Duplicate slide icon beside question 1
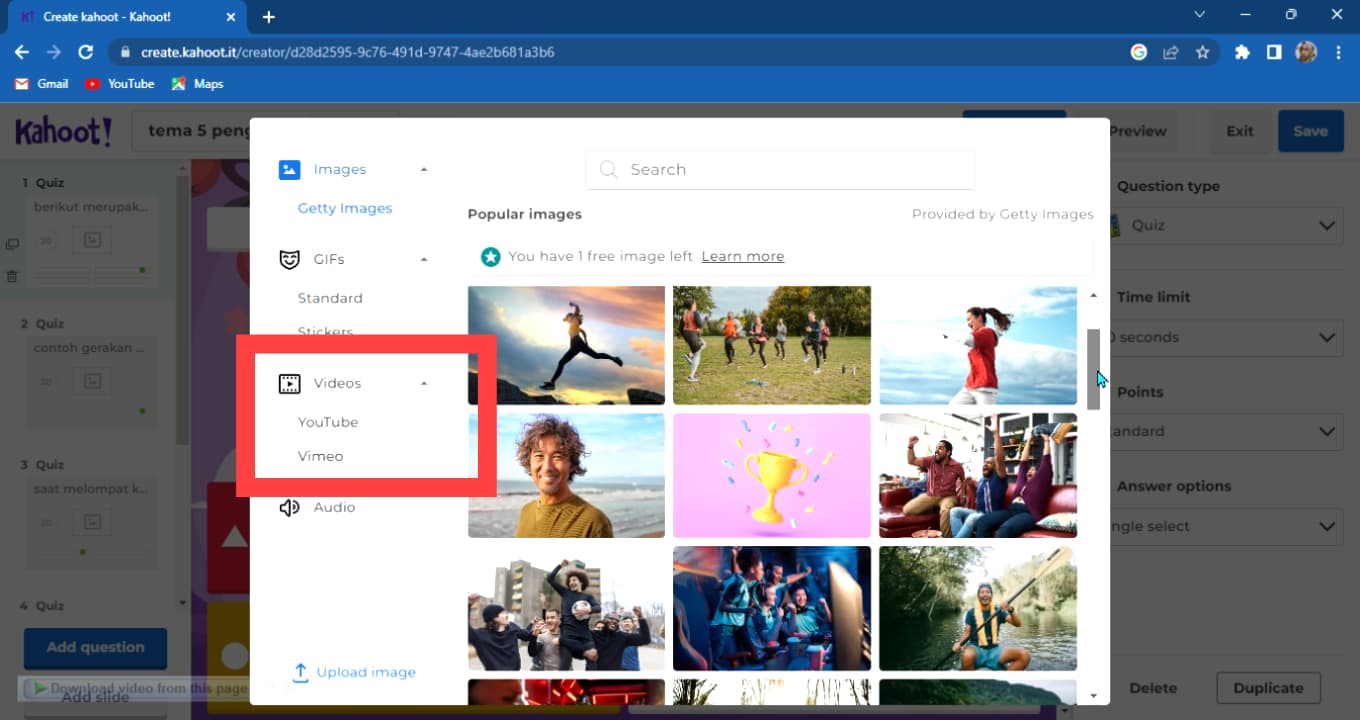Image resolution: width=1360 pixels, height=720 pixels. (x=12, y=244)
